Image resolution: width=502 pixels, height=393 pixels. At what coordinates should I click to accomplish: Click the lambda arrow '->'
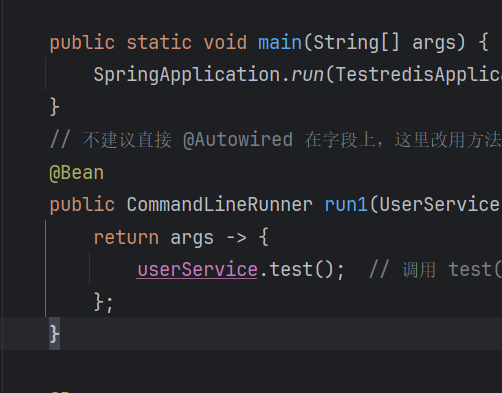point(236,238)
